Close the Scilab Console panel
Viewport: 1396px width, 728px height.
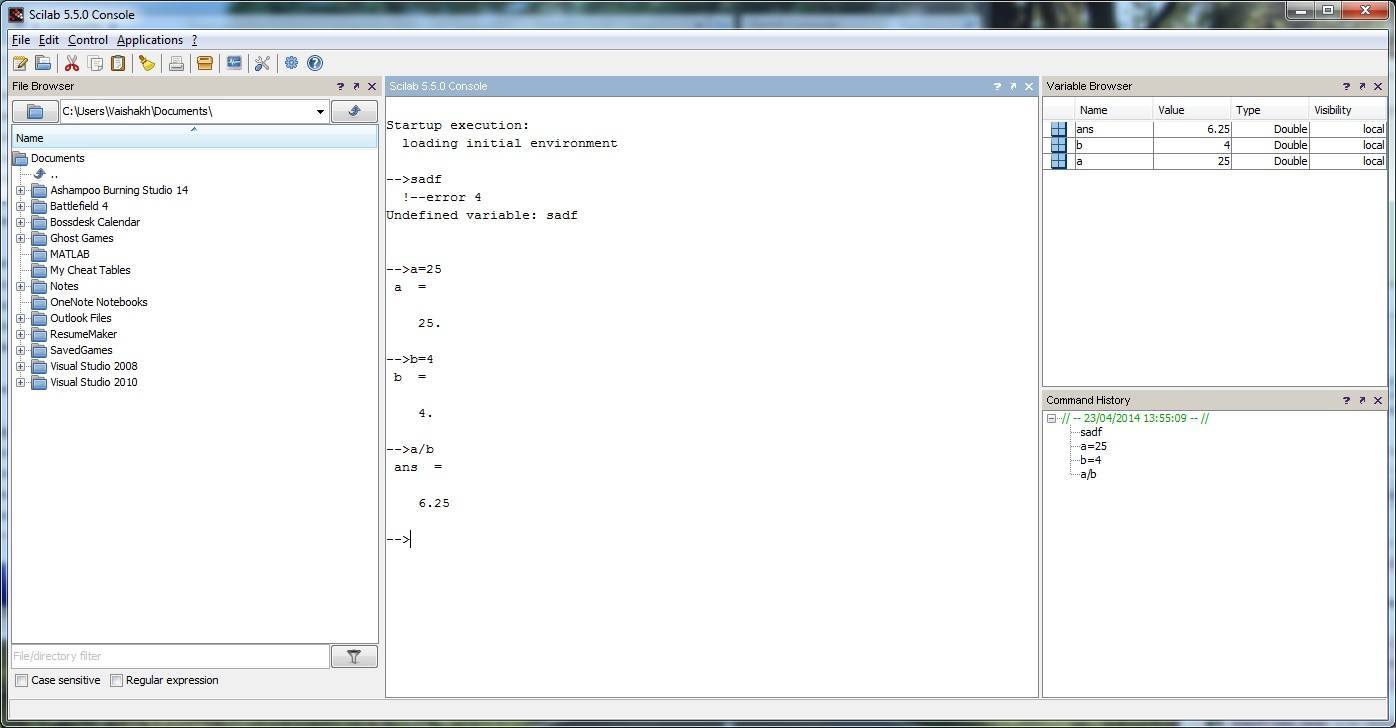(x=1029, y=87)
